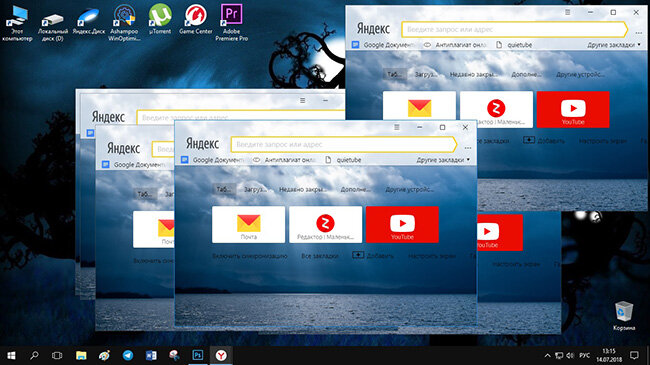Switch to Telegram in the taskbar
Image resolution: width=650 pixels, height=365 pixels.
click(x=128, y=355)
